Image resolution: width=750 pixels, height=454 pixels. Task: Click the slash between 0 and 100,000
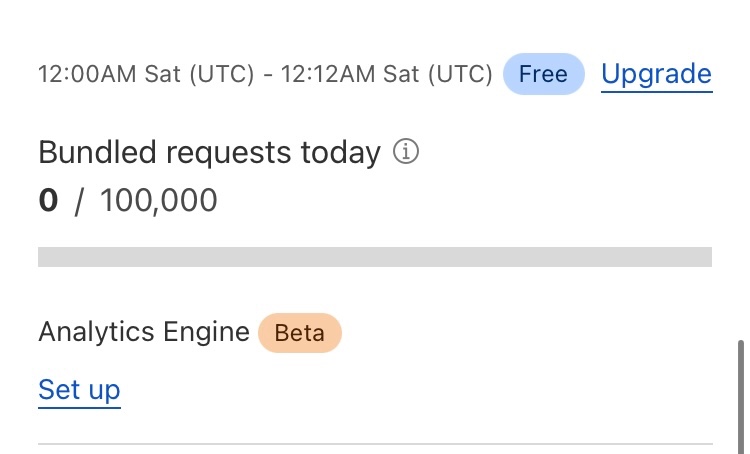click(79, 201)
